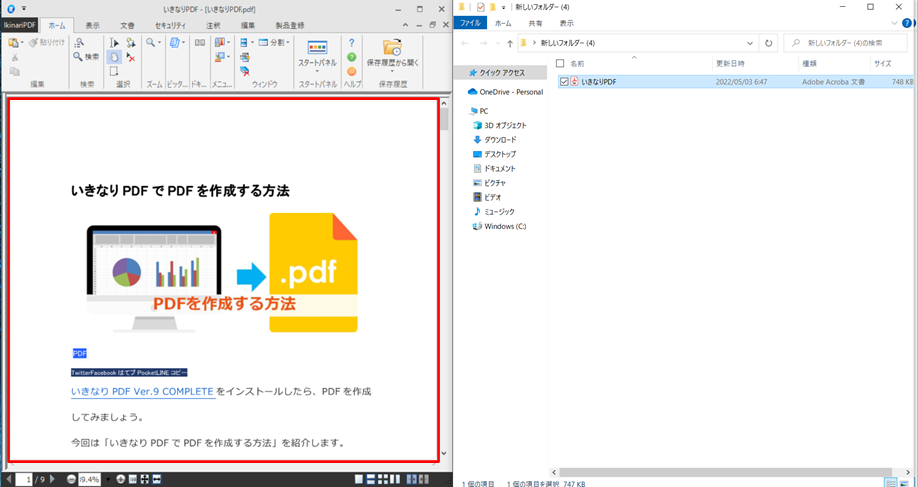
Task: Click the paste clipboard icon in 編集 group
Action: coord(13,43)
